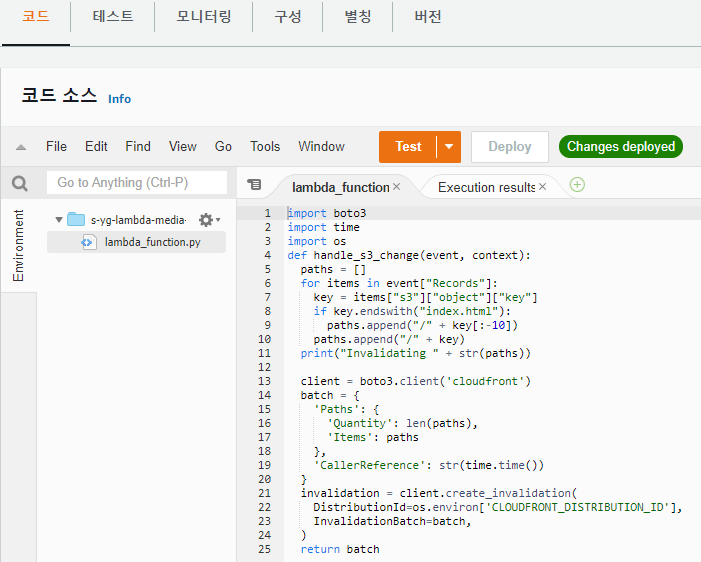This screenshot has height=562, width=701.
Task: Click the s-yg-lambda-media folder icon
Action: pos(76,220)
